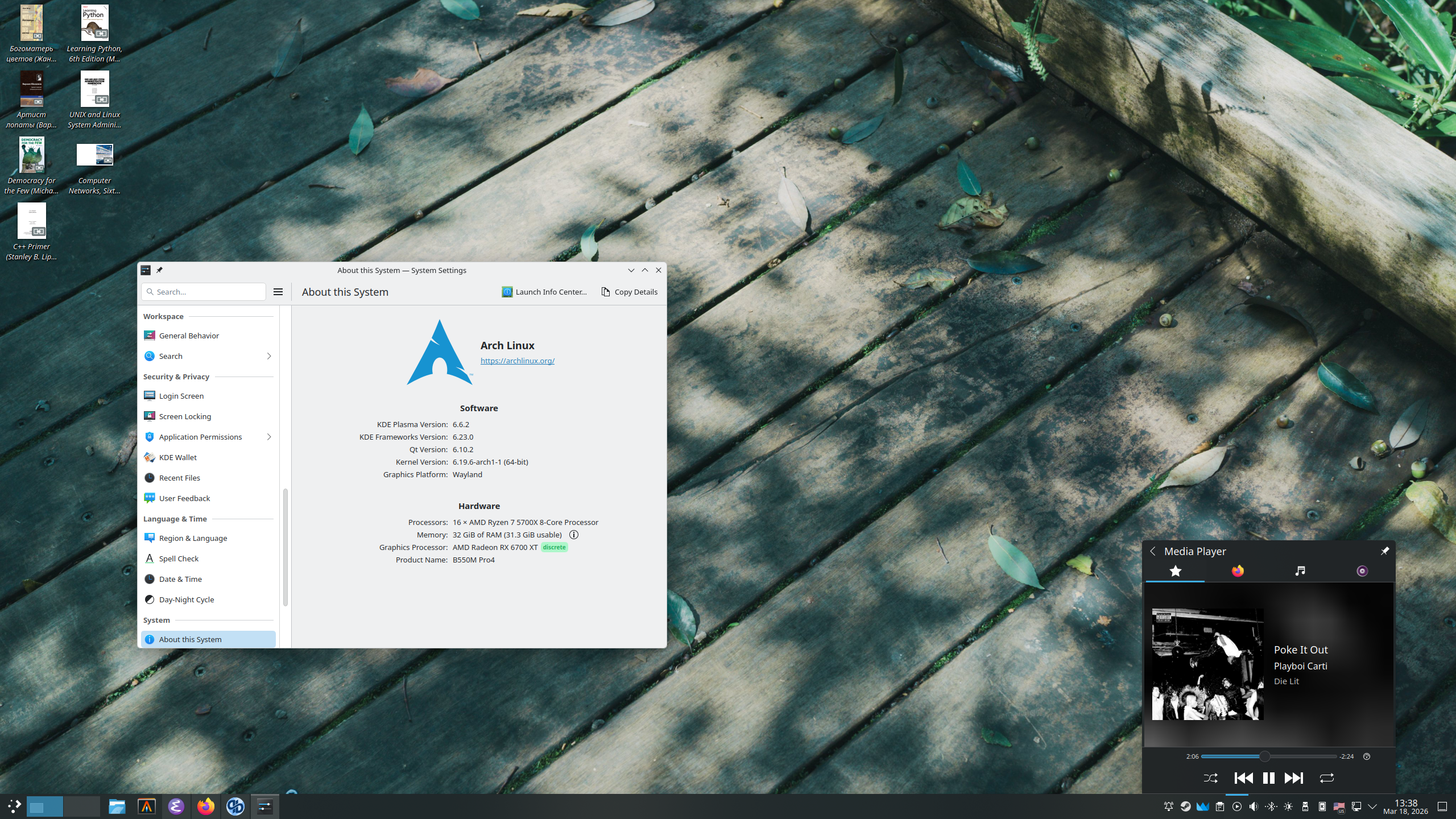Open Bluetooth tray icon
Image resolution: width=1456 pixels, height=819 pixels.
tap(1271, 806)
